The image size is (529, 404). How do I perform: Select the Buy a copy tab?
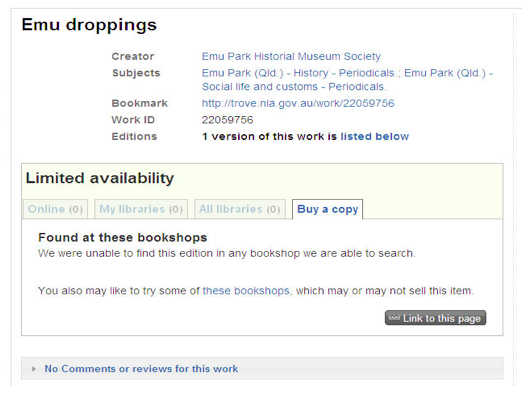coord(328,209)
